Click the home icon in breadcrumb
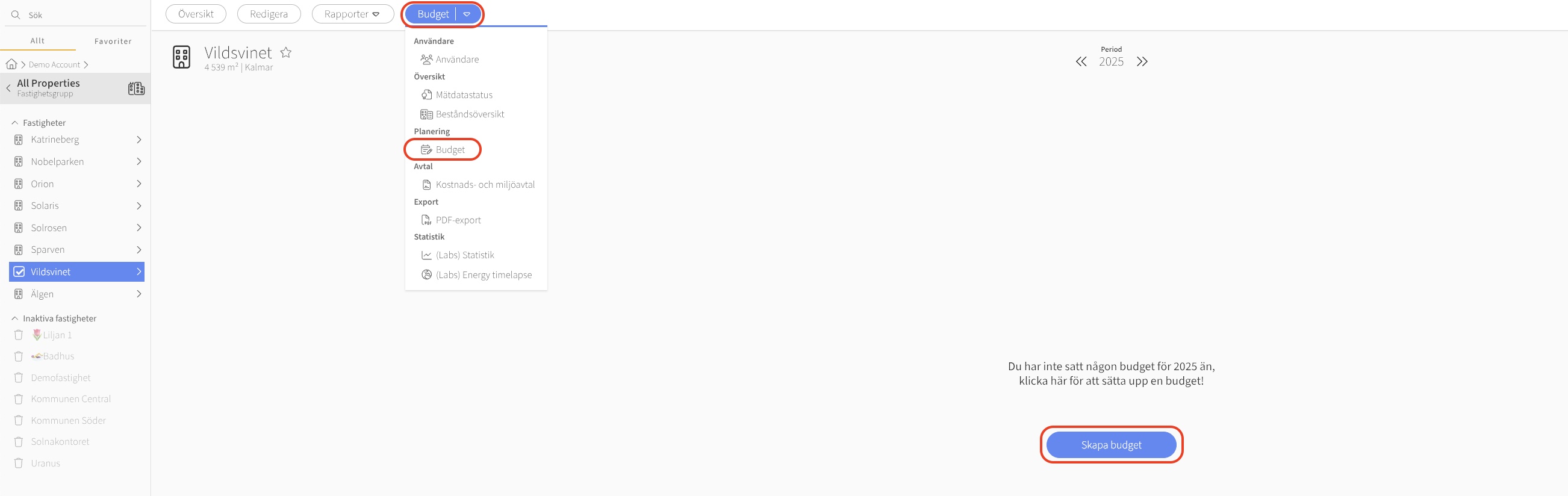The image size is (1568, 496). (11, 64)
